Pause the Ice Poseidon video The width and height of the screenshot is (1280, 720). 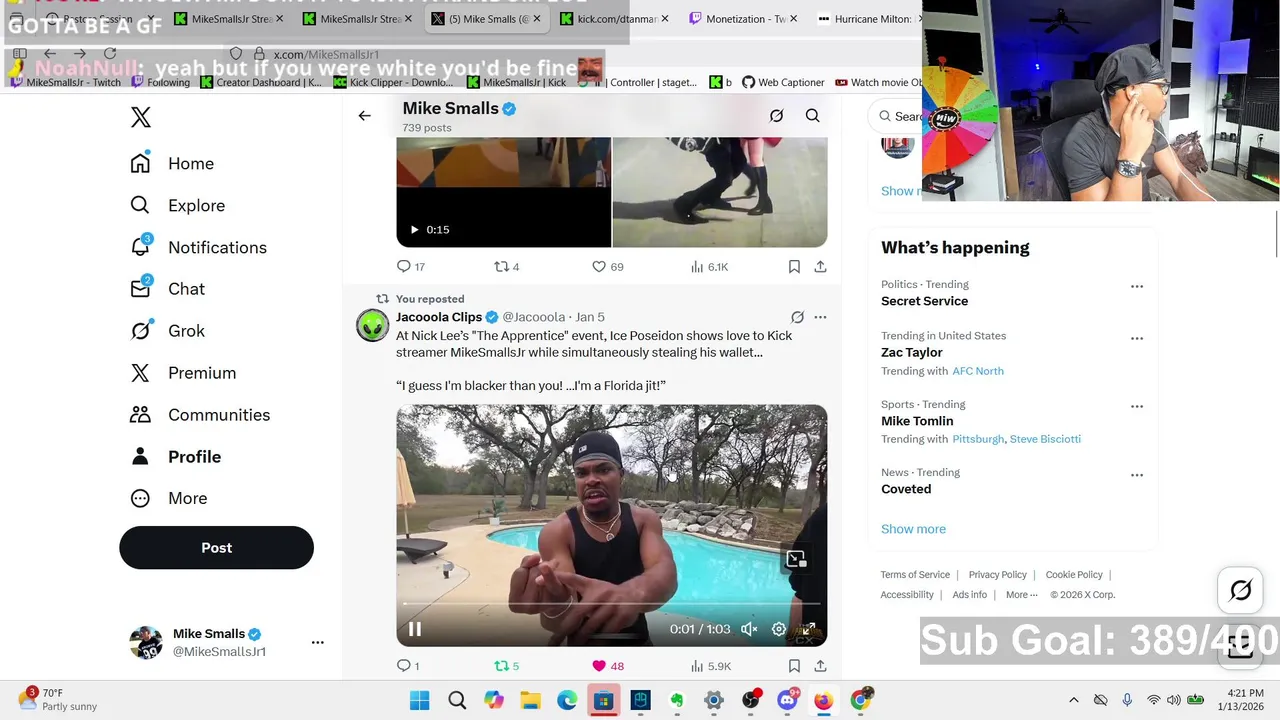pos(415,629)
